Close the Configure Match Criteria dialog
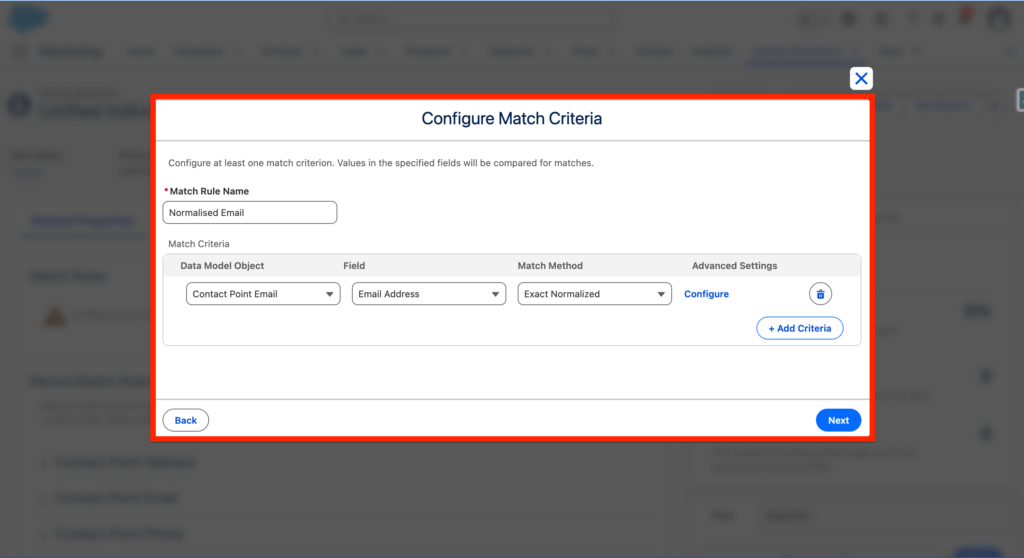Screen dimensions: 1024x558 [x=861, y=79]
